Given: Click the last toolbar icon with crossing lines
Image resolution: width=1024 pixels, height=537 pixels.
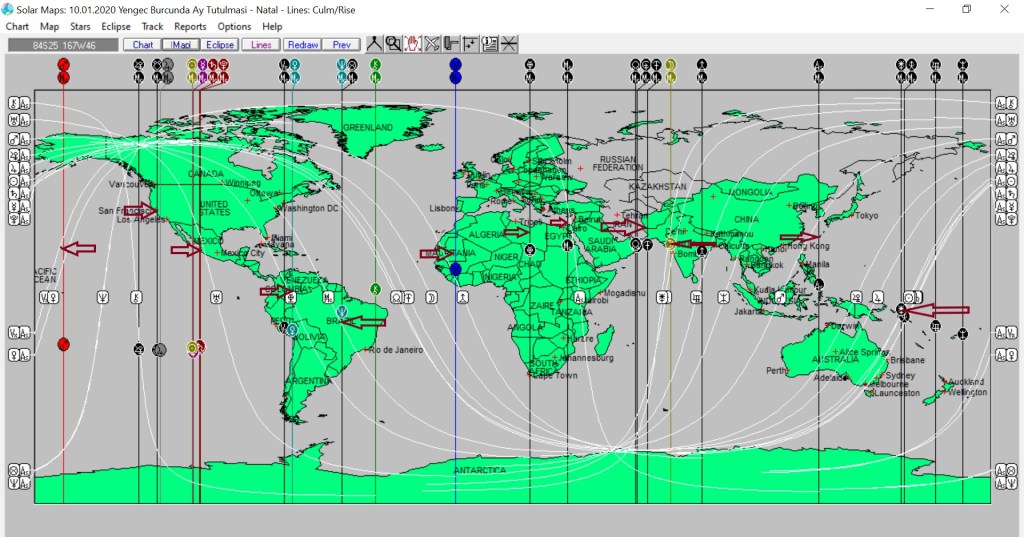Looking at the screenshot, I should (x=509, y=44).
